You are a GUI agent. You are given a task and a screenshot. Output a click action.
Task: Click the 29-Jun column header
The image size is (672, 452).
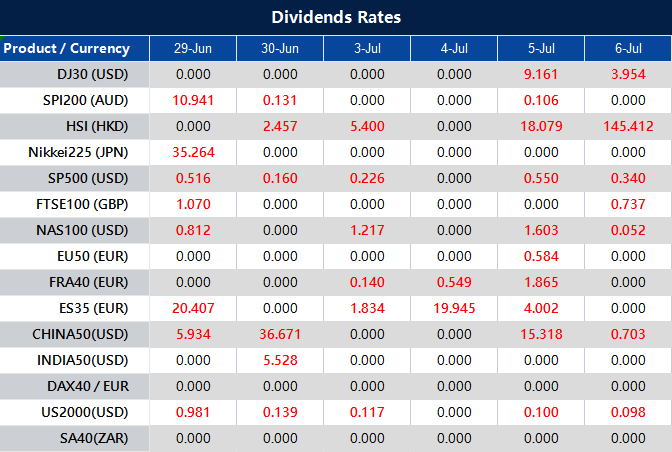tap(193, 48)
